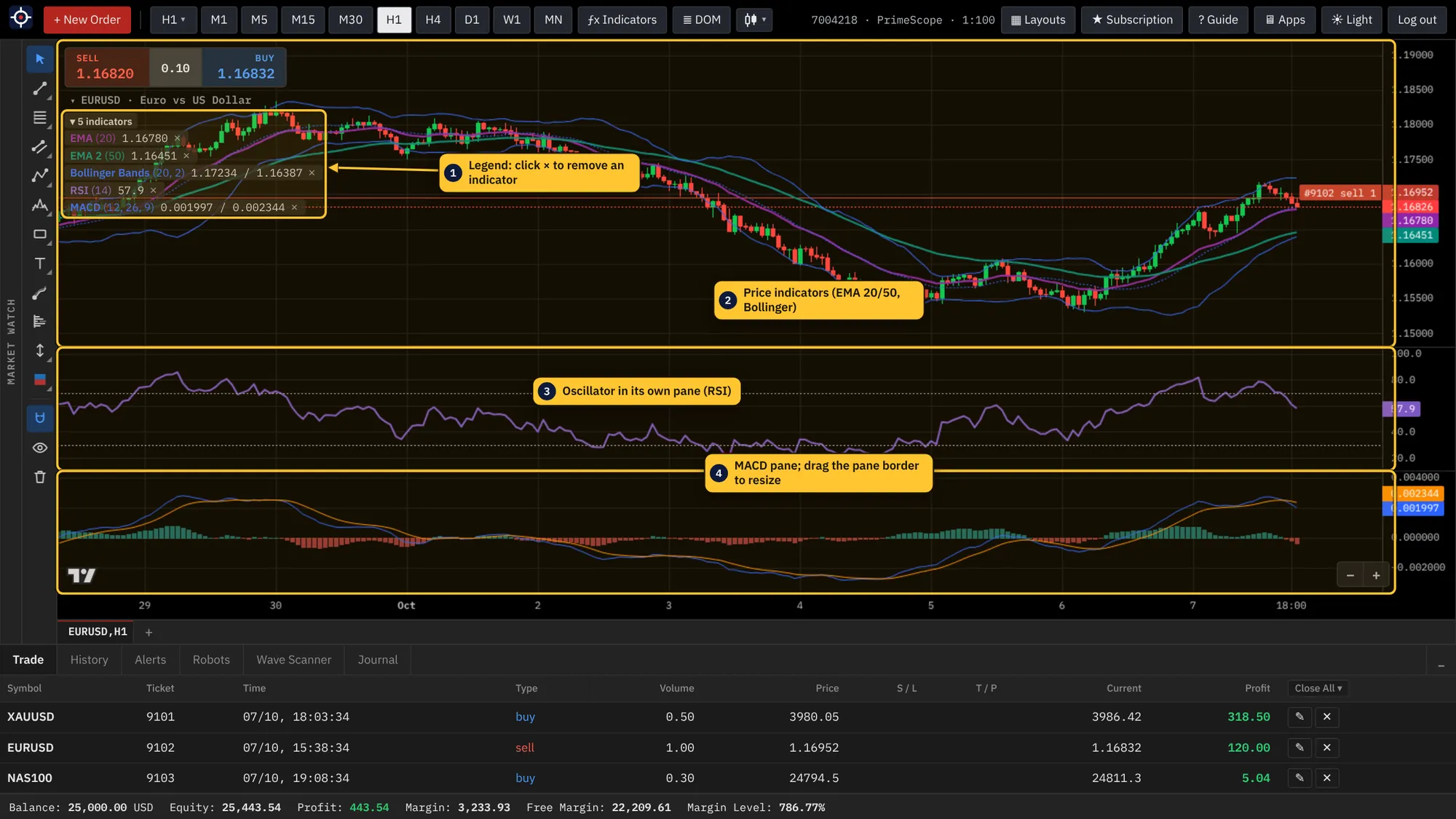Zoom out chart with minus button

click(x=1350, y=575)
